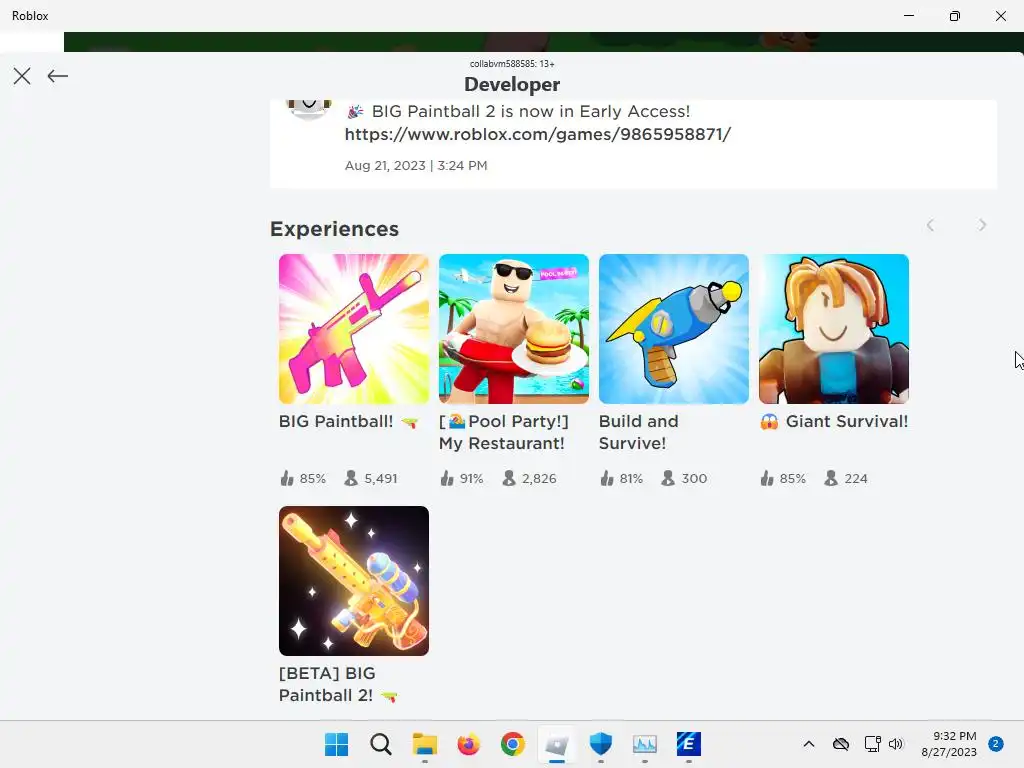Click the 224 player count

click(856, 478)
